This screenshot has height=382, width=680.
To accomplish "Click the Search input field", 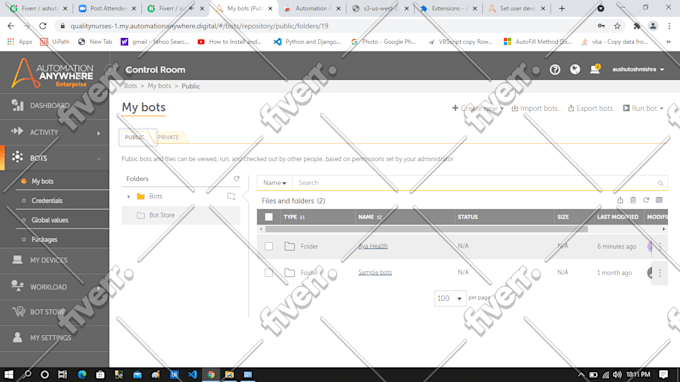I will click(x=475, y=183).
